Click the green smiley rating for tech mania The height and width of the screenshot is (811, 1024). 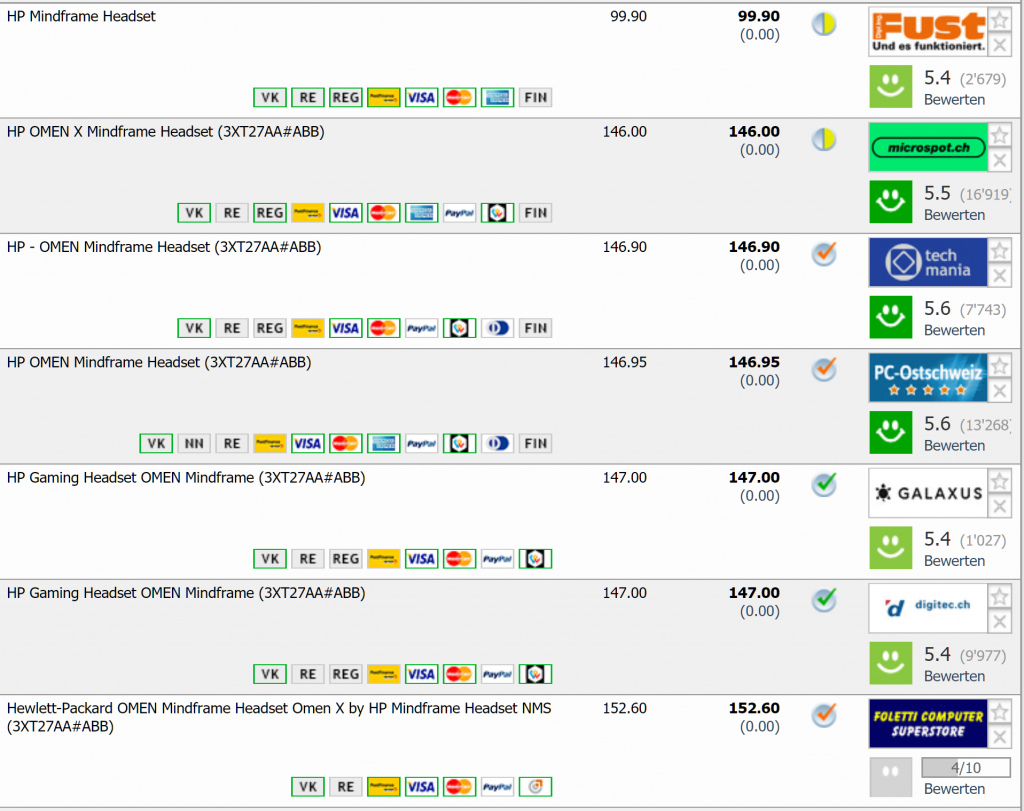pos(890,317)
